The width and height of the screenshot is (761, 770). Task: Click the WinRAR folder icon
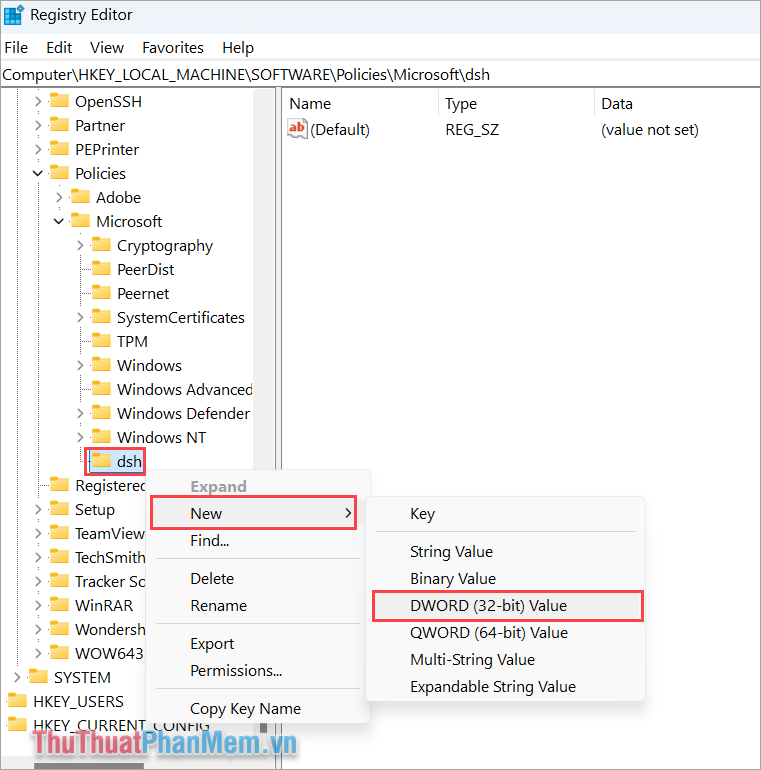pyautogui.click(x=59, y=605)
